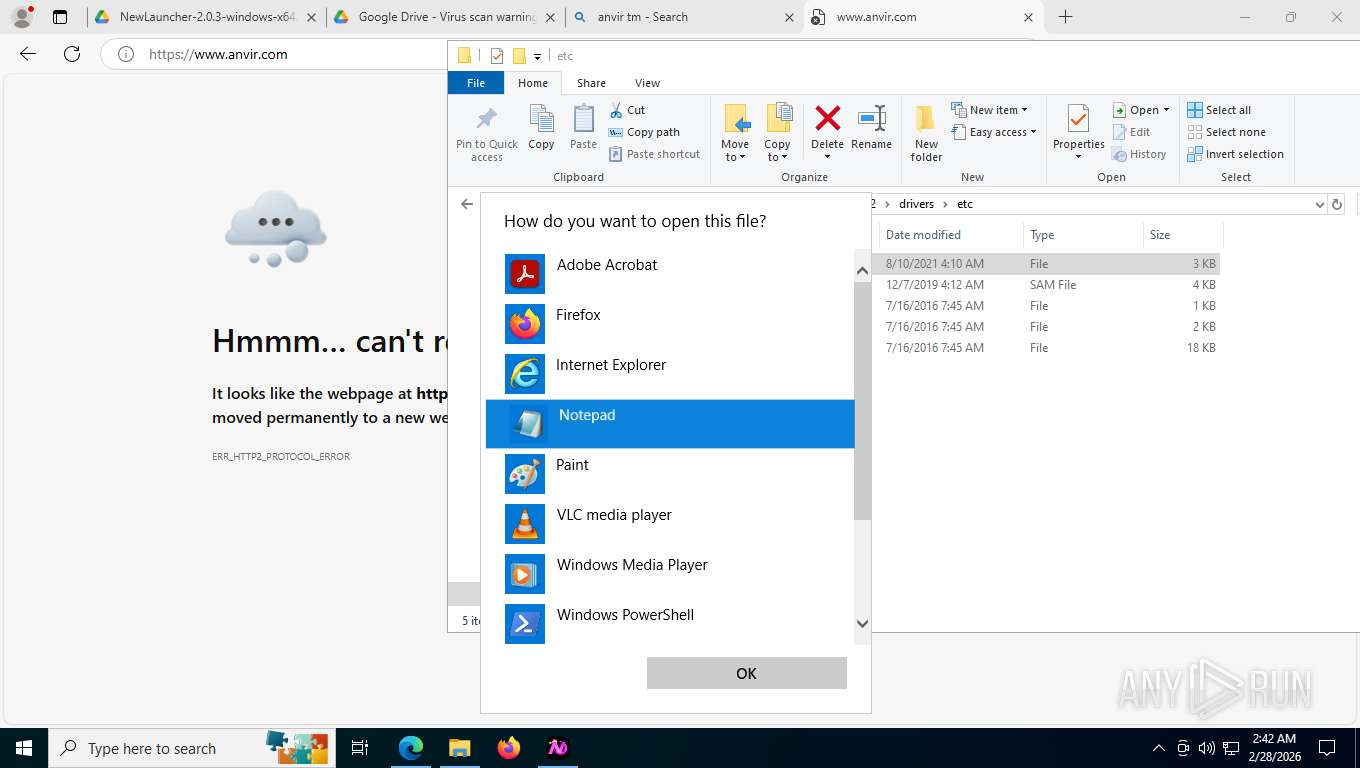Open browser profile icon
1360x768 pixels.
tap(22, 17)
